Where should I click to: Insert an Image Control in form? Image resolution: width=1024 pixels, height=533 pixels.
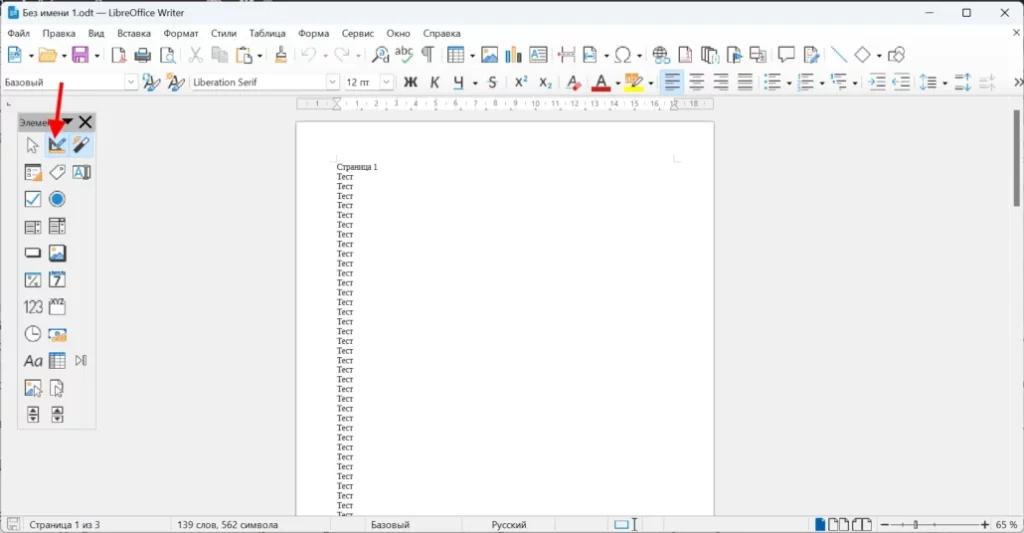32,388
